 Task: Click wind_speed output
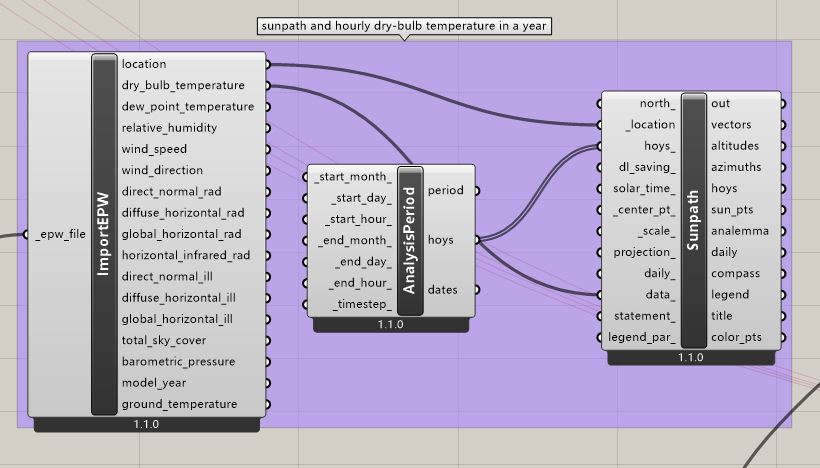click(x=154, y=149)
